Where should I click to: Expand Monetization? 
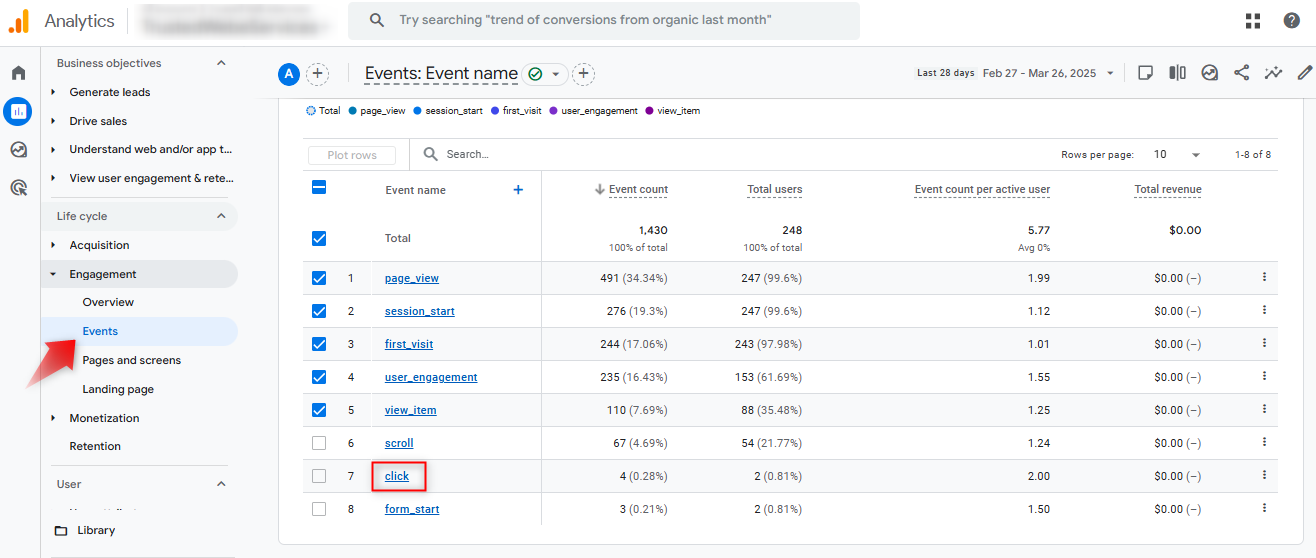click(53, 418)
